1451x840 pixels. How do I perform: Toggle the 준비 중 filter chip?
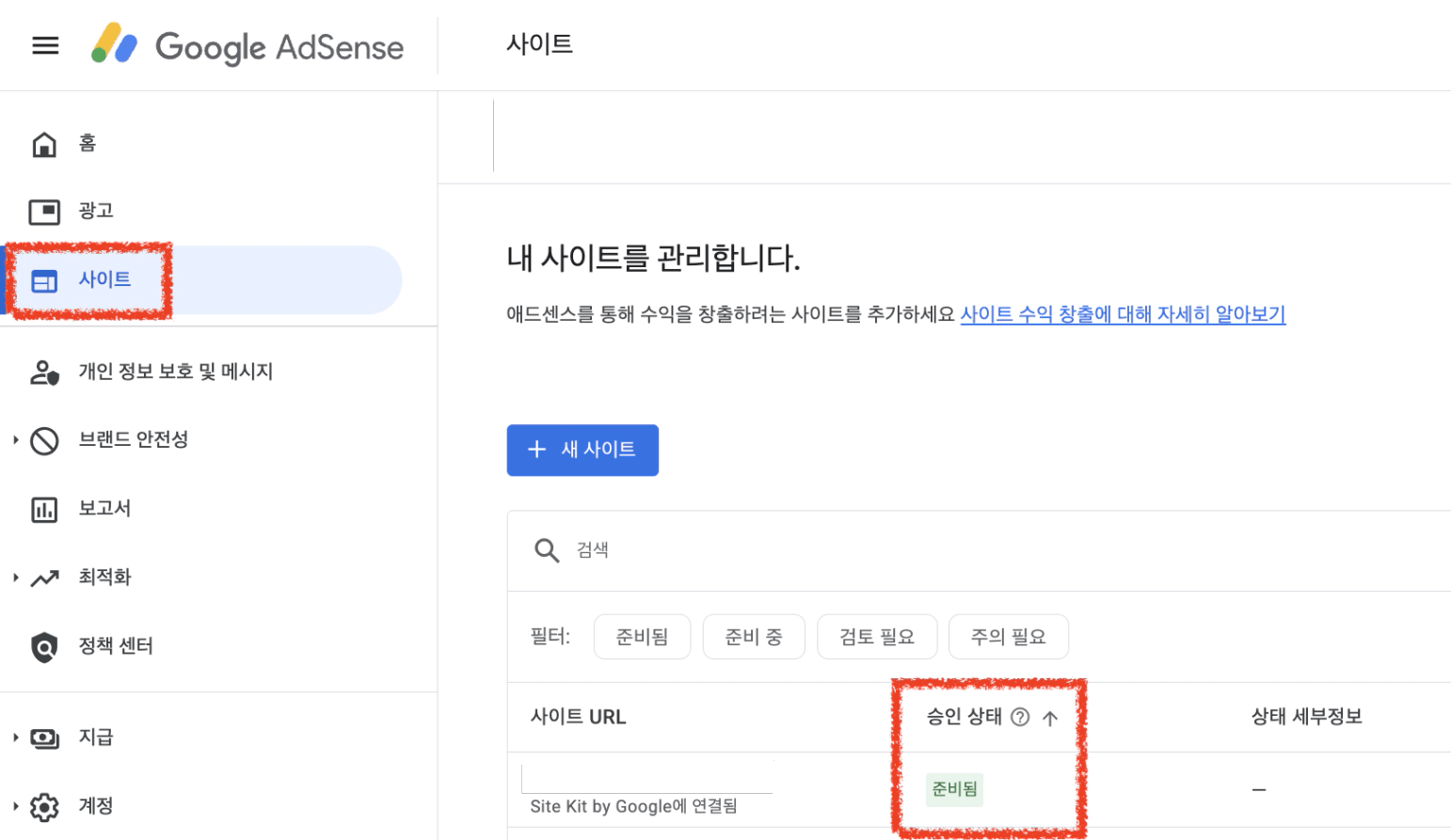coord(754,637)
